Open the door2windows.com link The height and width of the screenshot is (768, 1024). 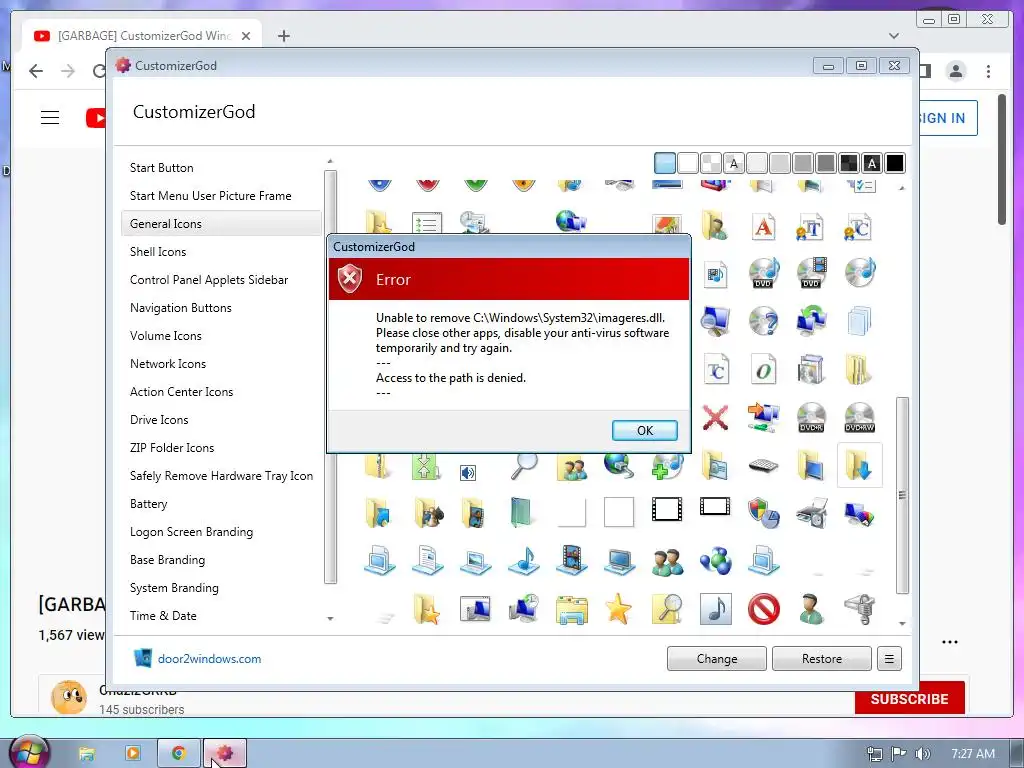[209, 659]
